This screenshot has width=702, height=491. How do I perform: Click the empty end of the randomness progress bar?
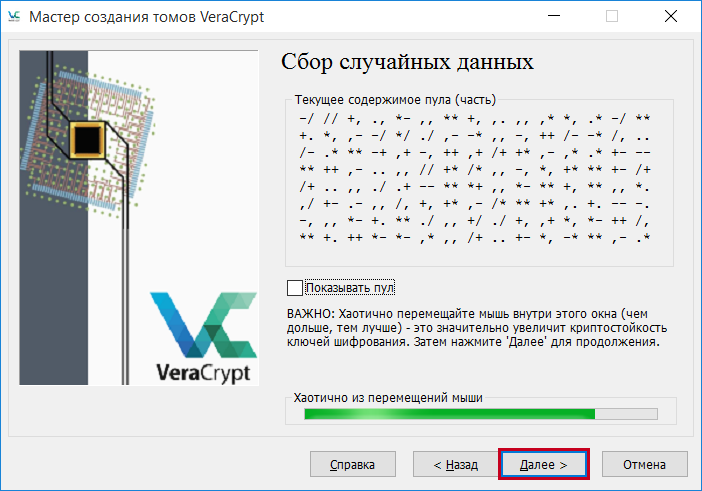(x=627, y=413)
